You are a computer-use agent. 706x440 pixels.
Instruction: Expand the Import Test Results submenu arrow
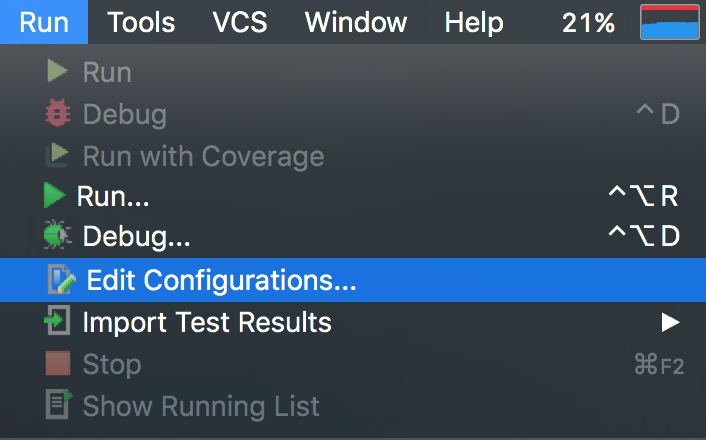click(x=670, y=322)
